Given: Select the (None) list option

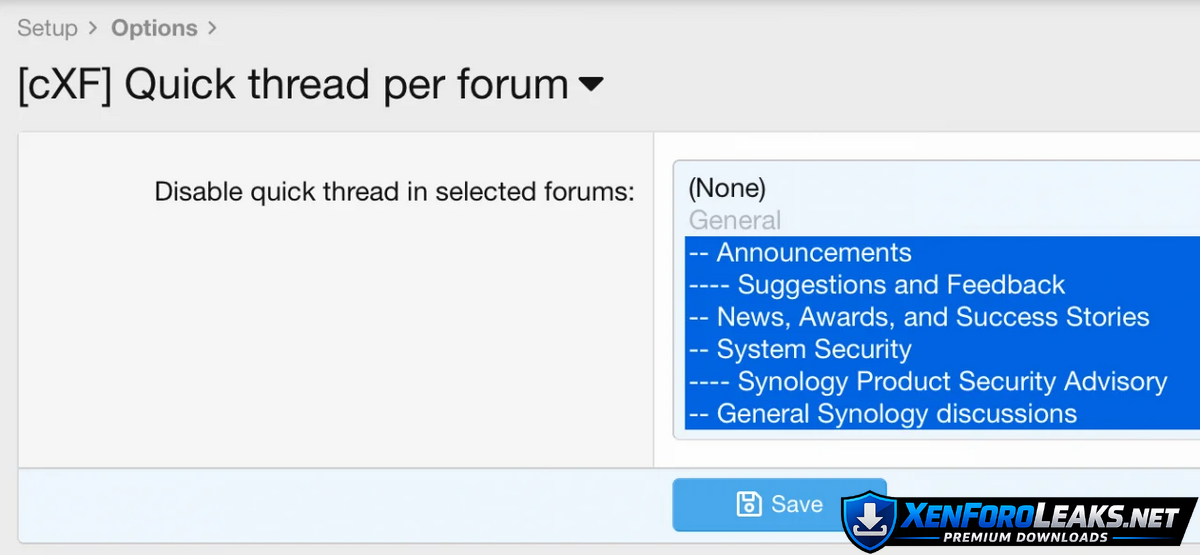Looking at the screenshot, I should [x=727, y=187].
